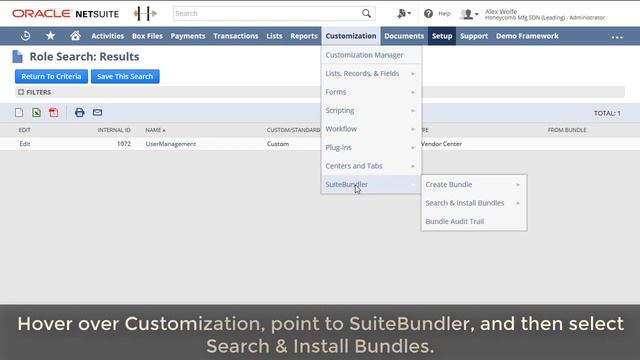
Task: Select the Vendor Center cell
Action: [442, 144]
